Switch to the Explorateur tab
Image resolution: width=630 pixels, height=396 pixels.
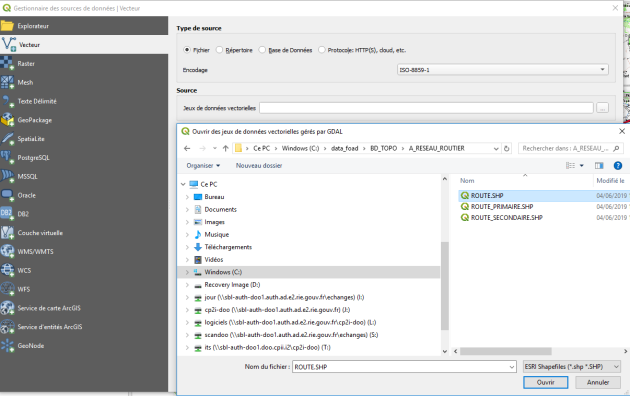[x=84, y=26]
